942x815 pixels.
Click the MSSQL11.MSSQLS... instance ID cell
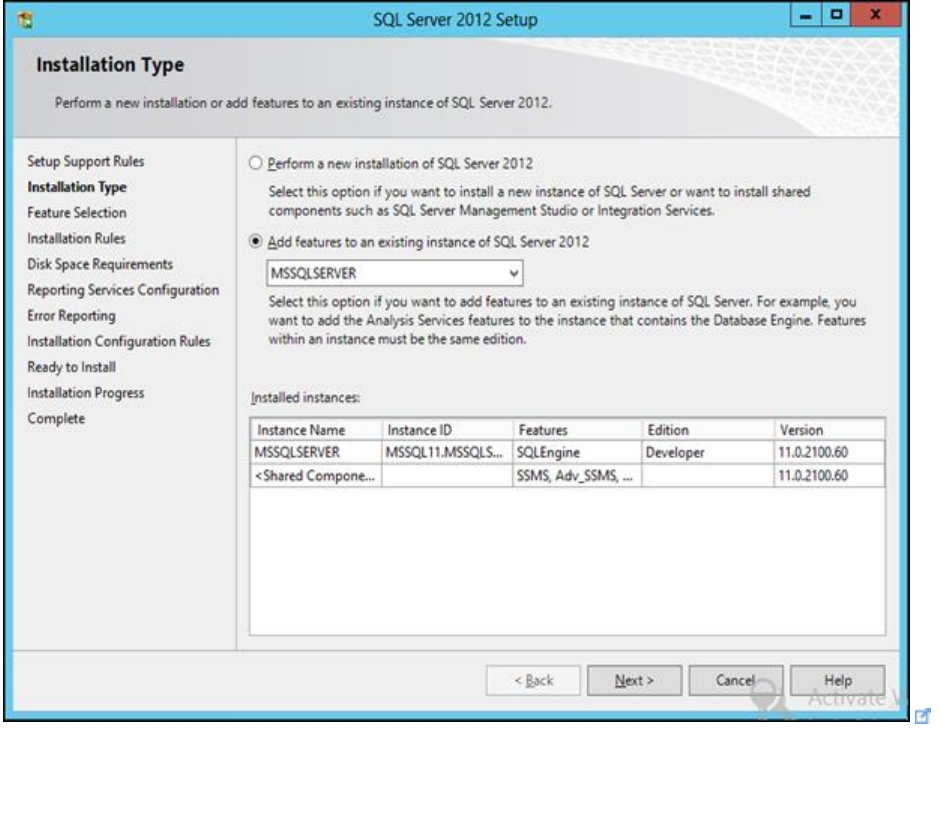click(x=447, y=452)
